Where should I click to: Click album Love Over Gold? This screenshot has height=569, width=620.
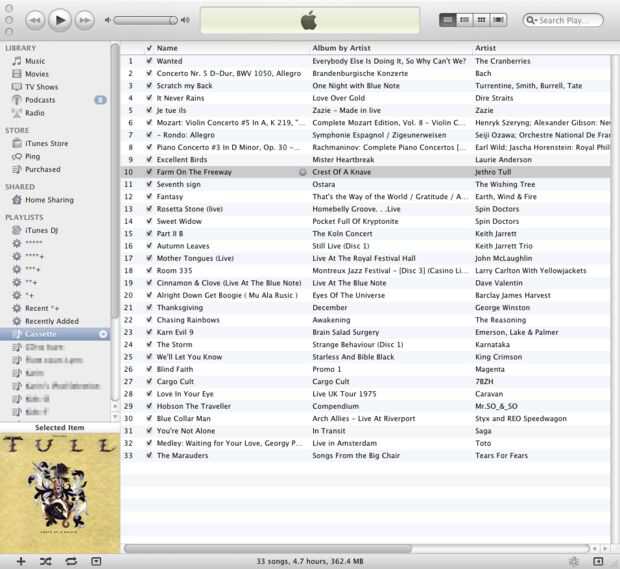pyautogui.click(x=338, y=98)
